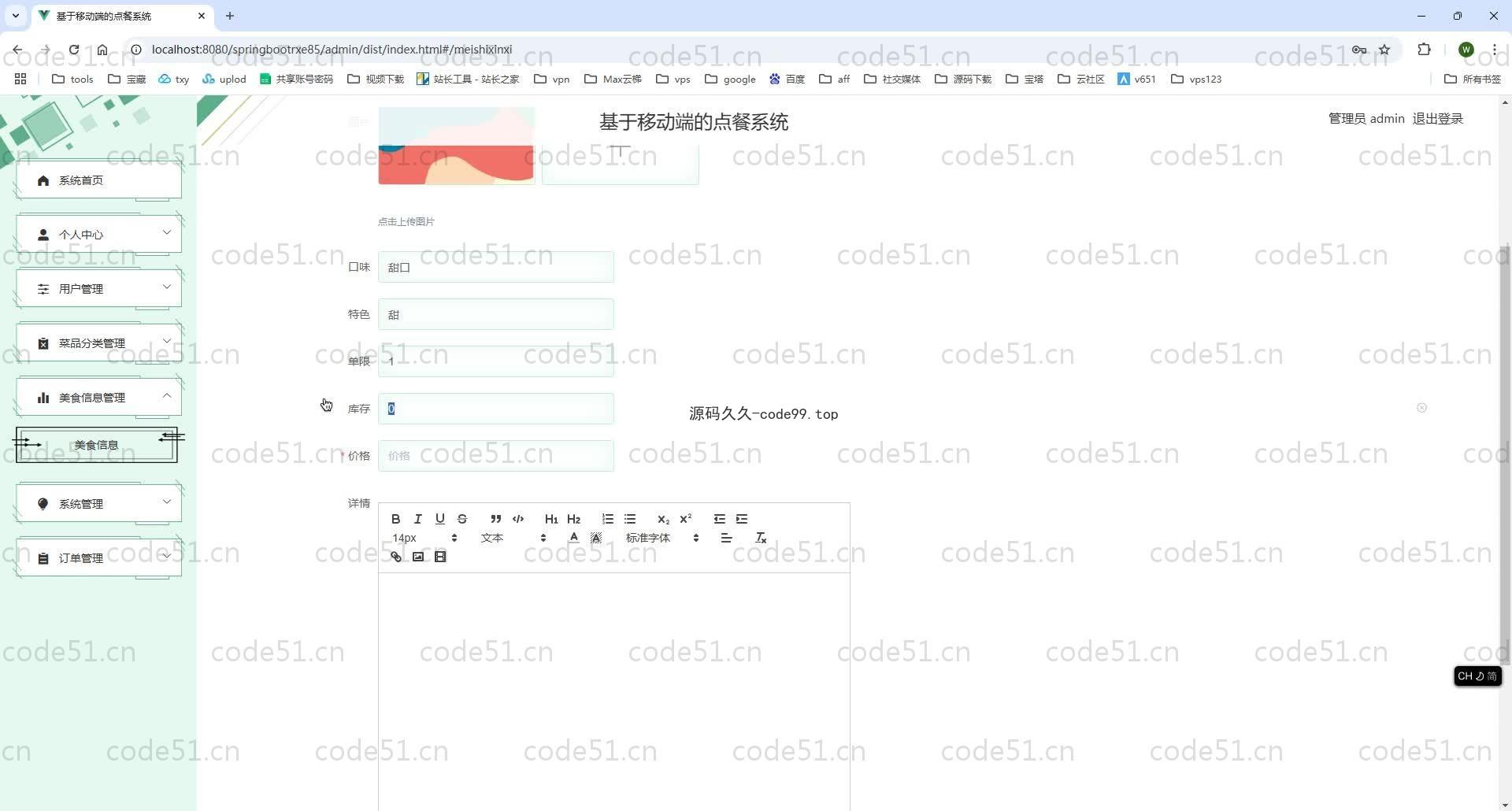Screen dimensions: 1512x811
Task: Apply Heading 2 style
Action: tap(573, 519)
